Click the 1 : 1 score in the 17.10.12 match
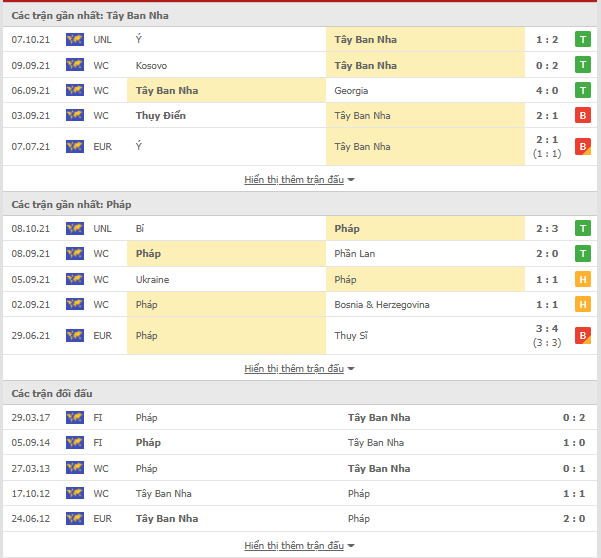The height and width of the screenshot is (558, 601). 574,494
